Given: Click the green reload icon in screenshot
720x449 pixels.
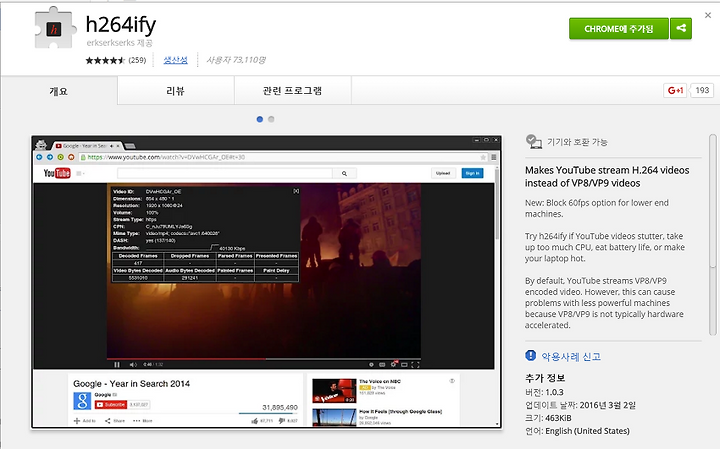Looking at the screenshot, I should pos(60,157).
